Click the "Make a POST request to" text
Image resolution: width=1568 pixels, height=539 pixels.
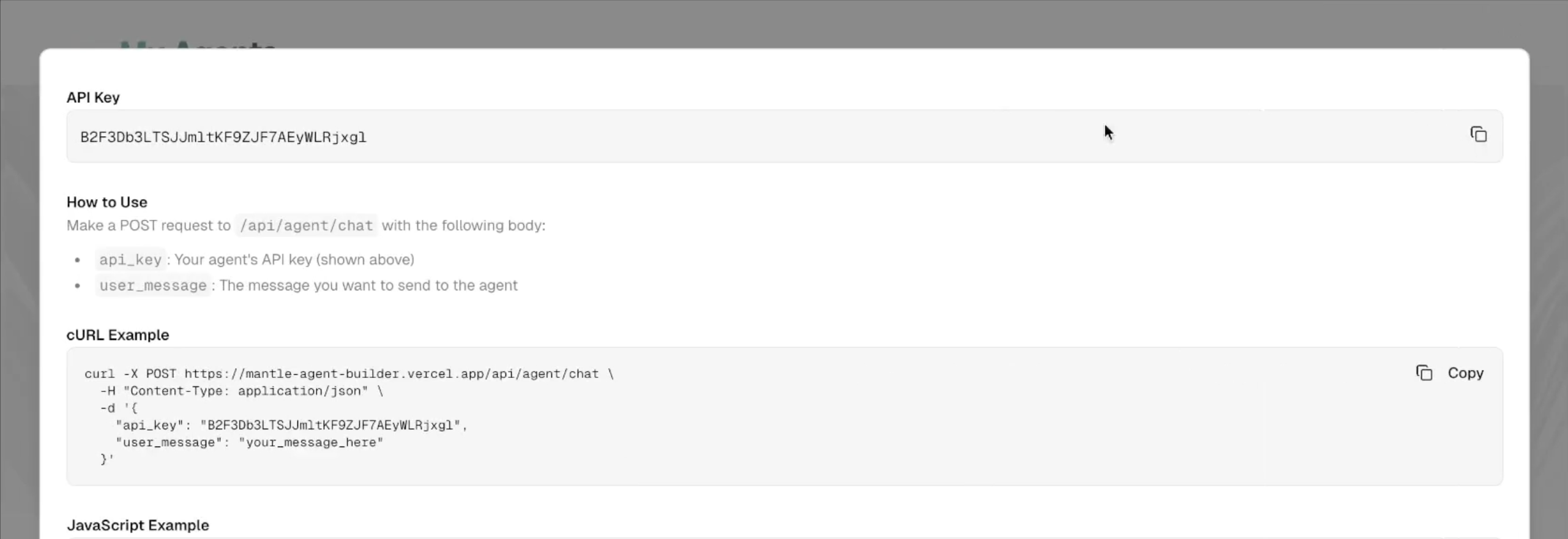click(x=148, y=225)
